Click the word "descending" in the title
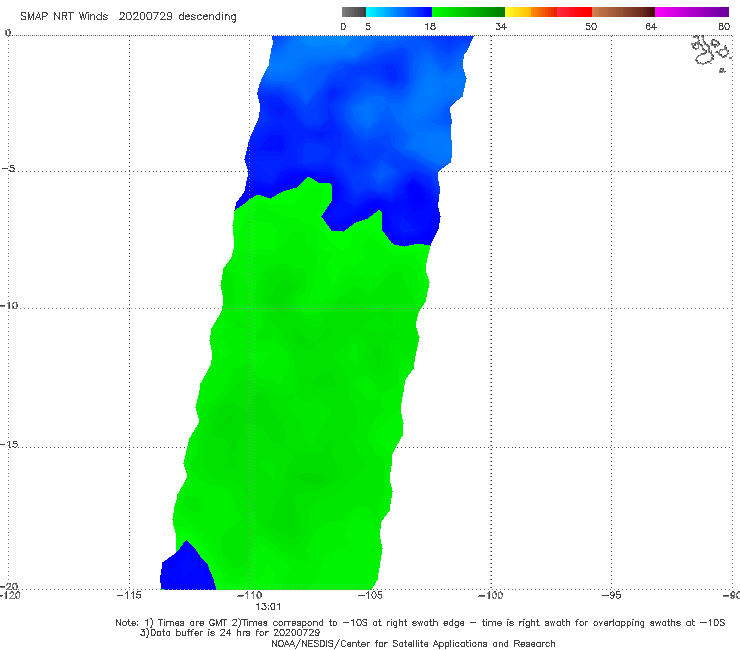Viewport: 740px width, 650px height. [207, 17]
